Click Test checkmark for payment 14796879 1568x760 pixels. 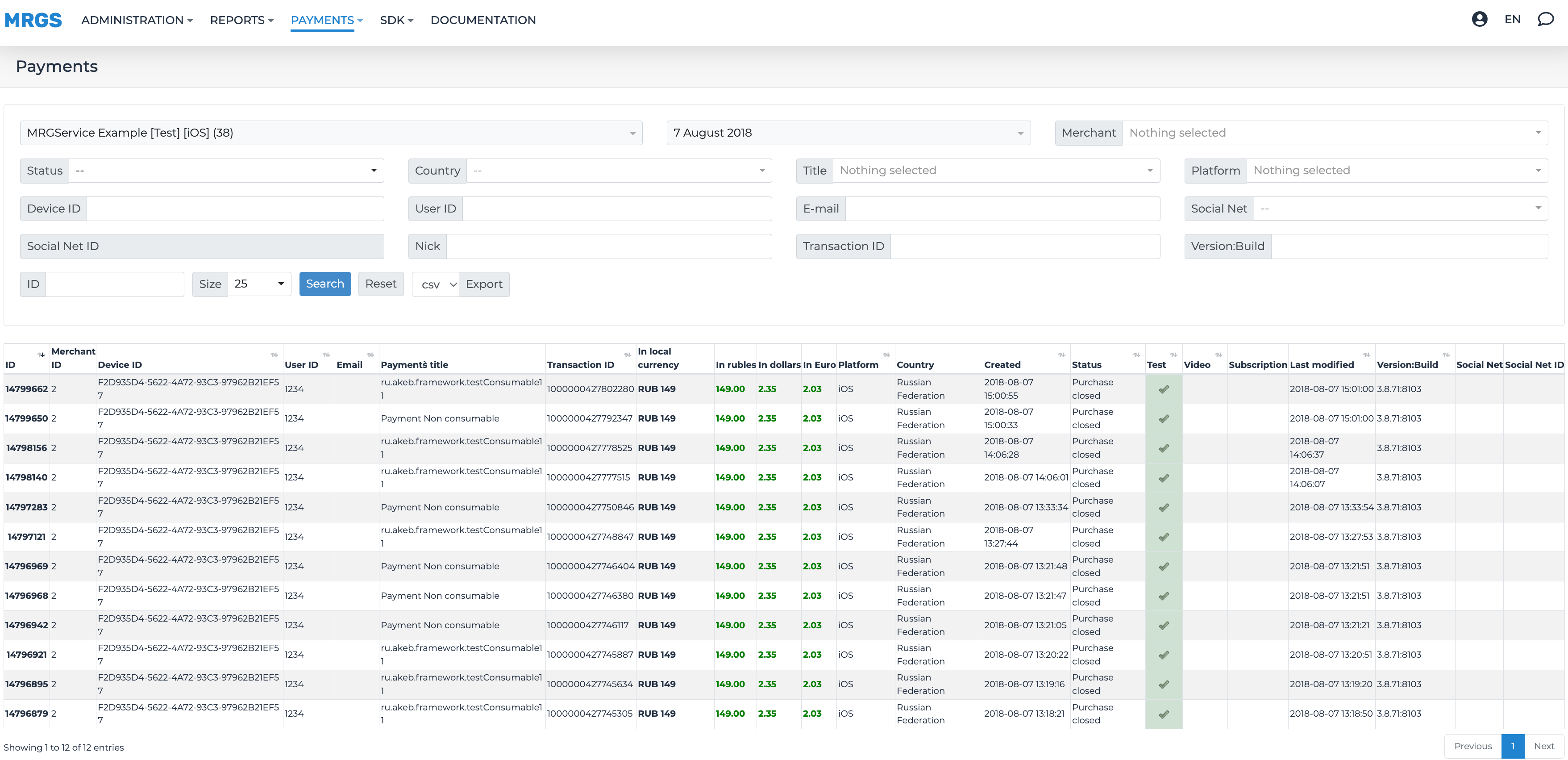tap(1163, 714)
